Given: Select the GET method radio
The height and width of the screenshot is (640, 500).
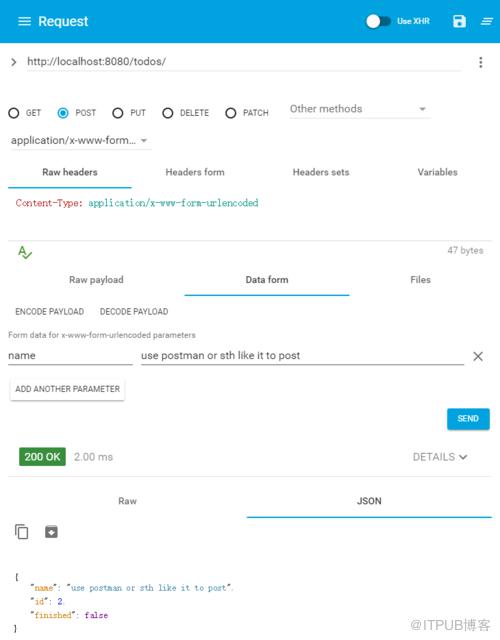Looking at the screenshot, I should point(13,113).
